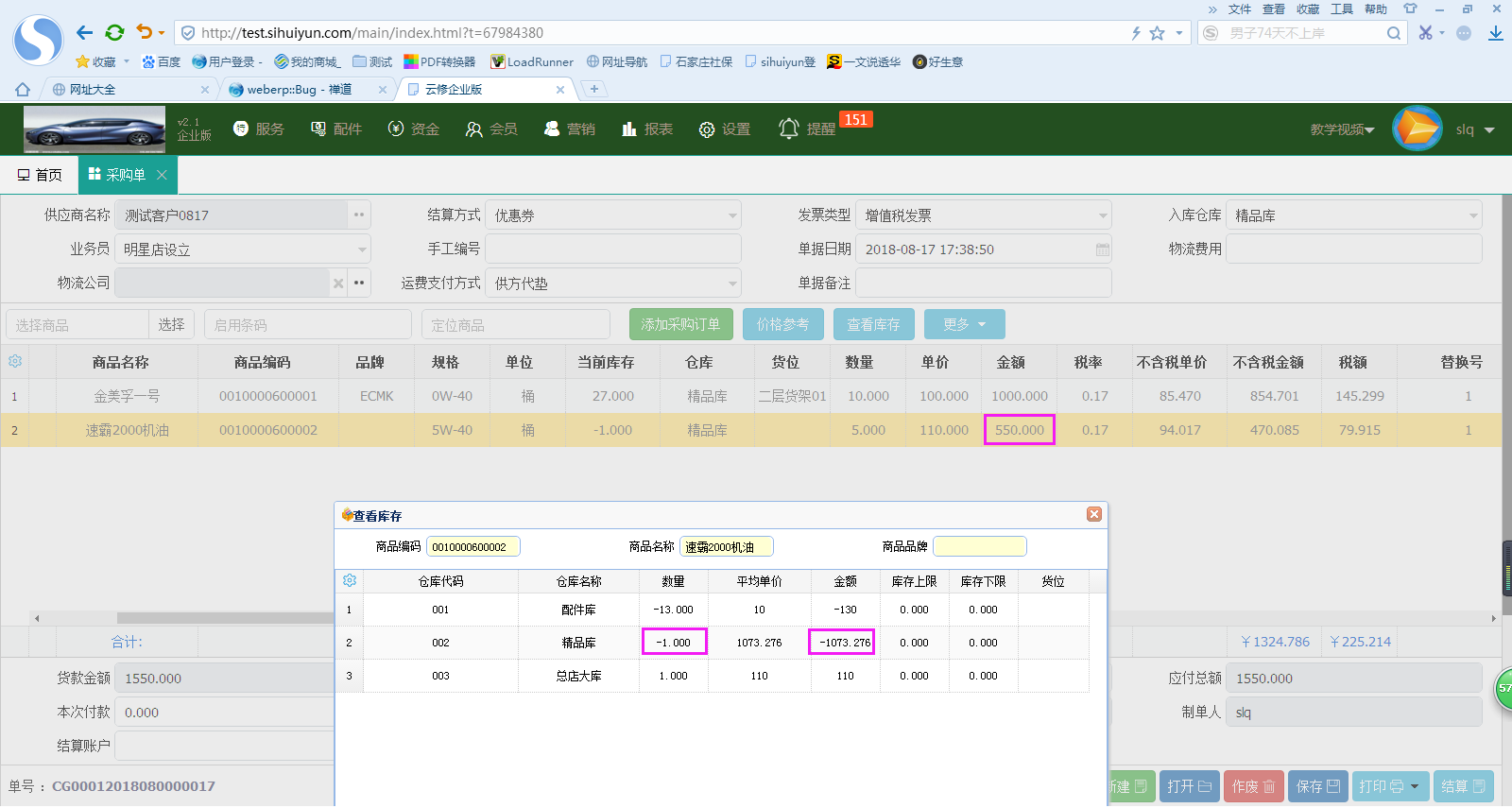Expand the 发票类型 dropdown
The image size is (1512, 808).
1102,216
